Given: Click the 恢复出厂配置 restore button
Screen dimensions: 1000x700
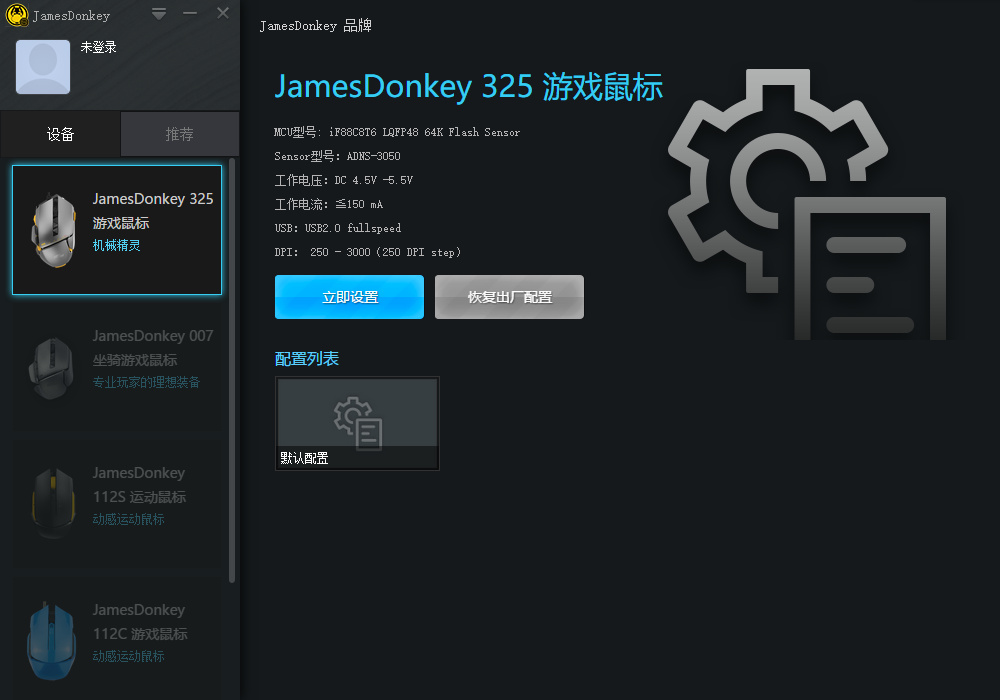Looking at the screenshot, I should [509, 297].
